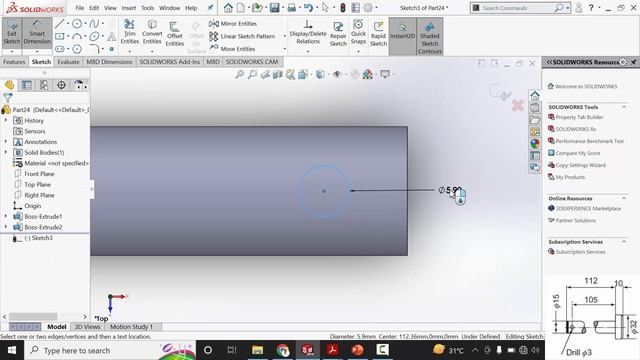Open Performance Benchmark Test link
This screenshot has height=360, width=640.
click(589, 141)
